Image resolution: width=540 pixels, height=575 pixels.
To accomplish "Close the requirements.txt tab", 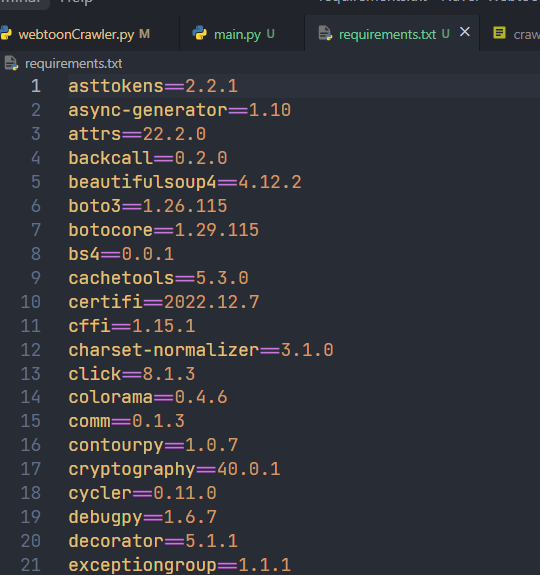I will (465, 32).
